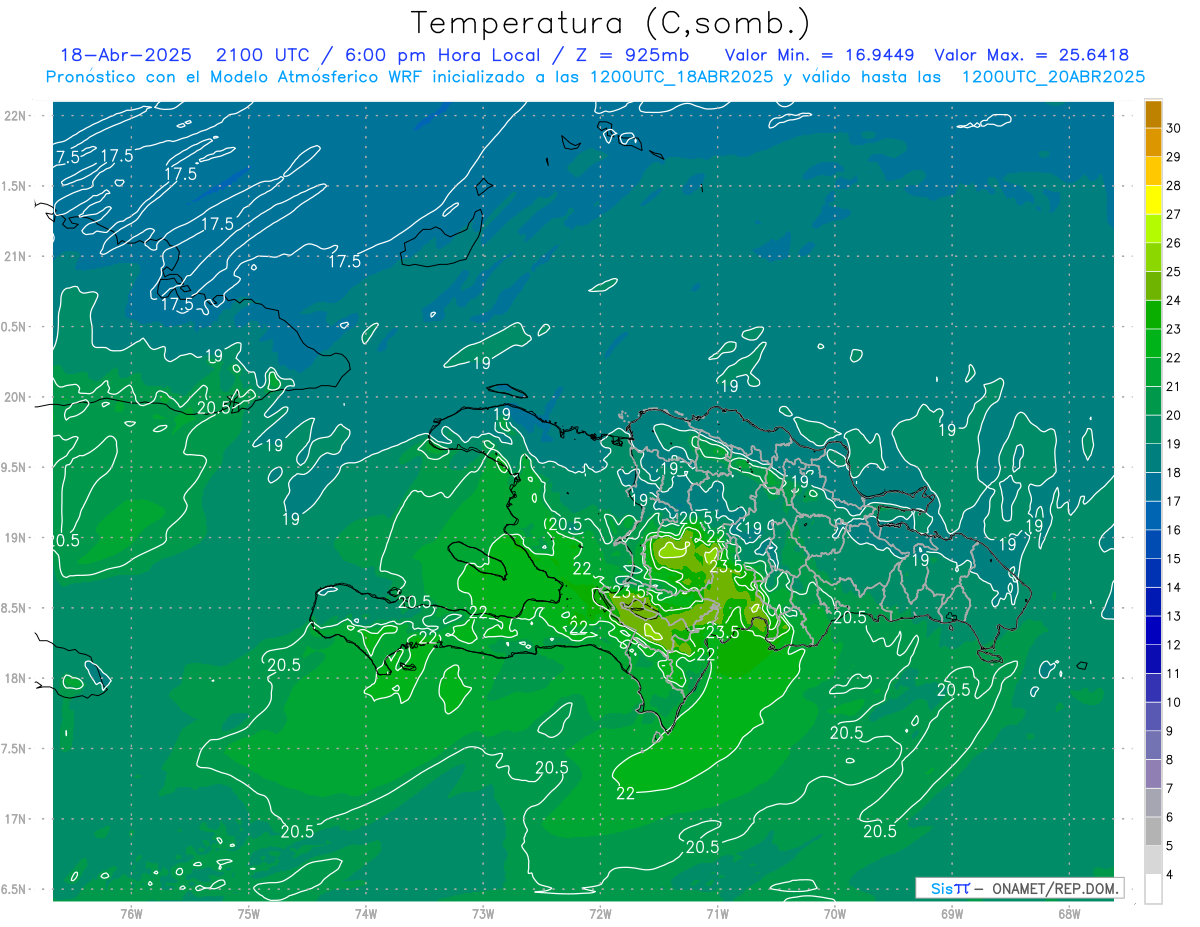The width and height of the screenshot is (1200, 927).
Task: Click the "20N" latitude axis label
Action: [16, 397]
